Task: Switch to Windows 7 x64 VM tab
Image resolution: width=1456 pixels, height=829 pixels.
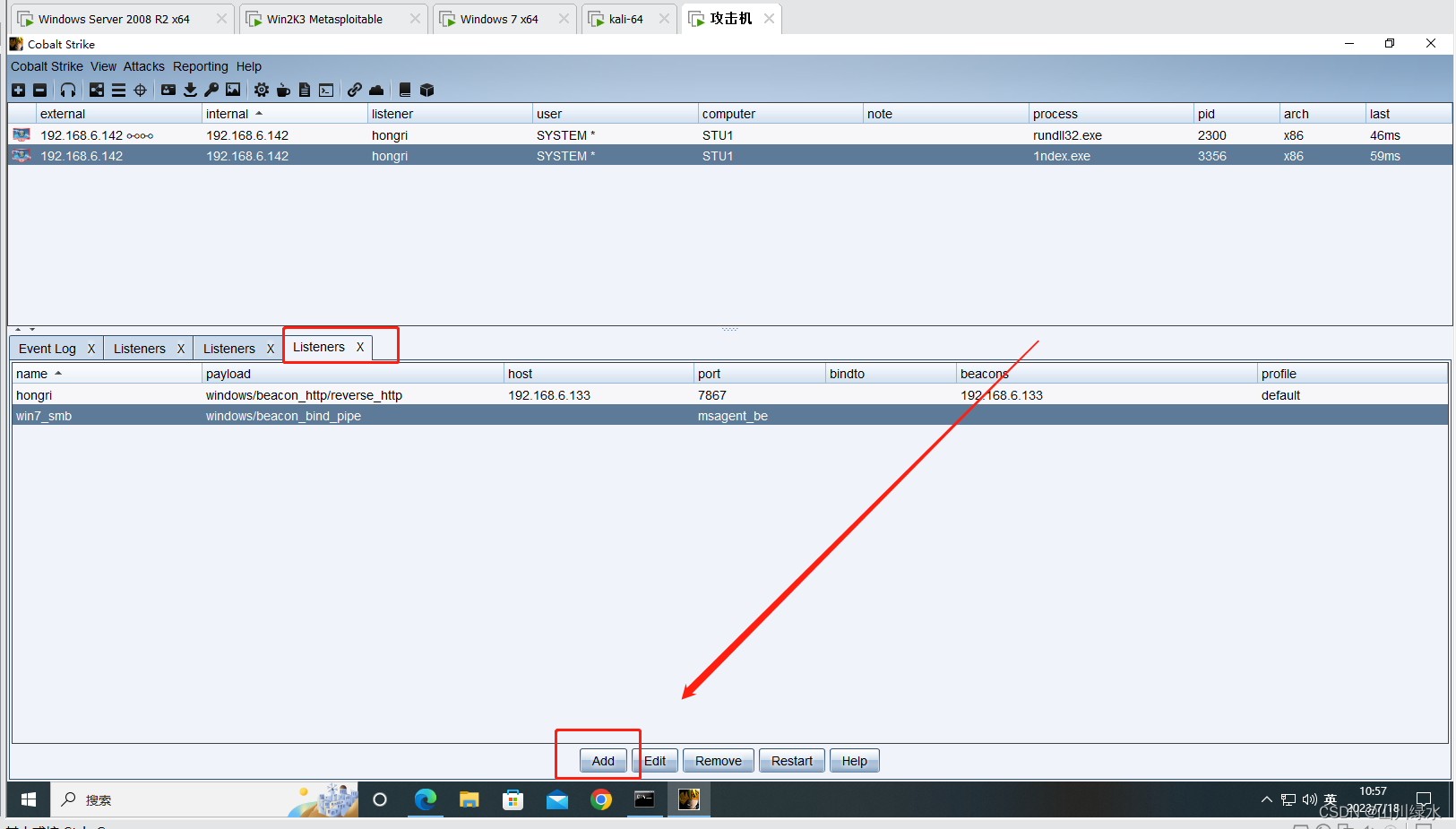Action: (x=499, y=19)
